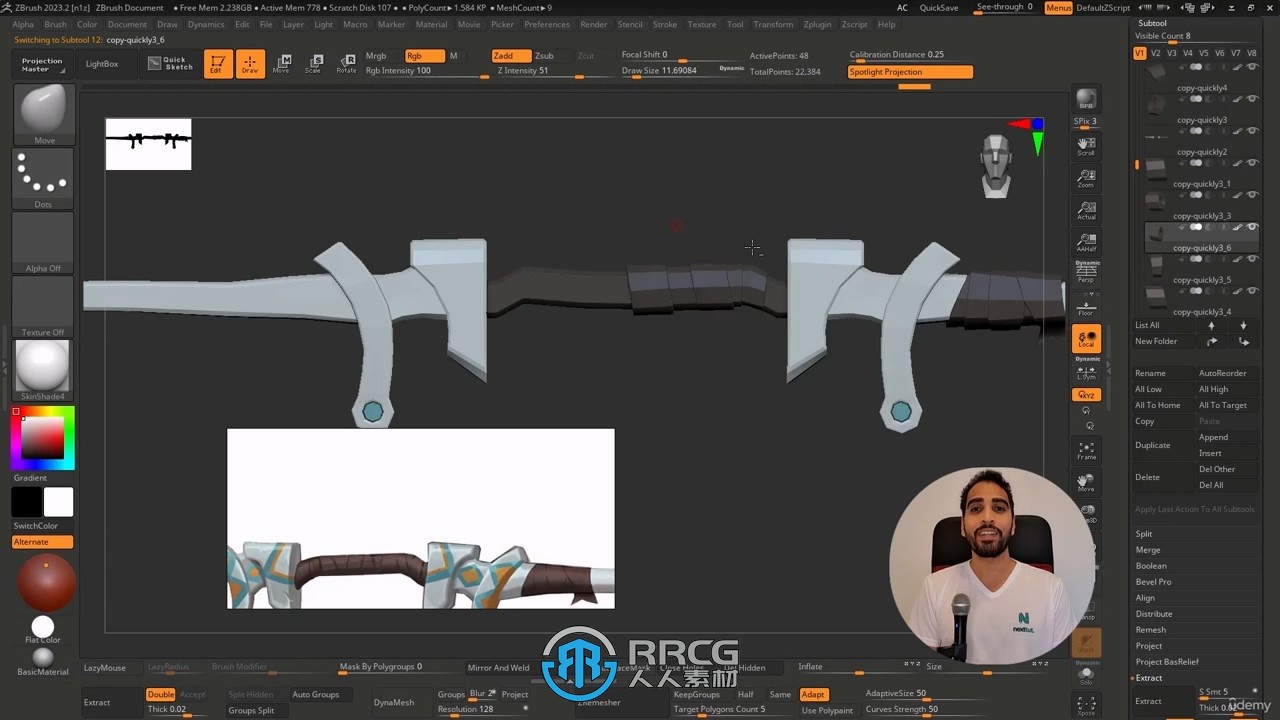Select Draw mode button
This screenshot has width=1280, height=720.
(250, 64)
